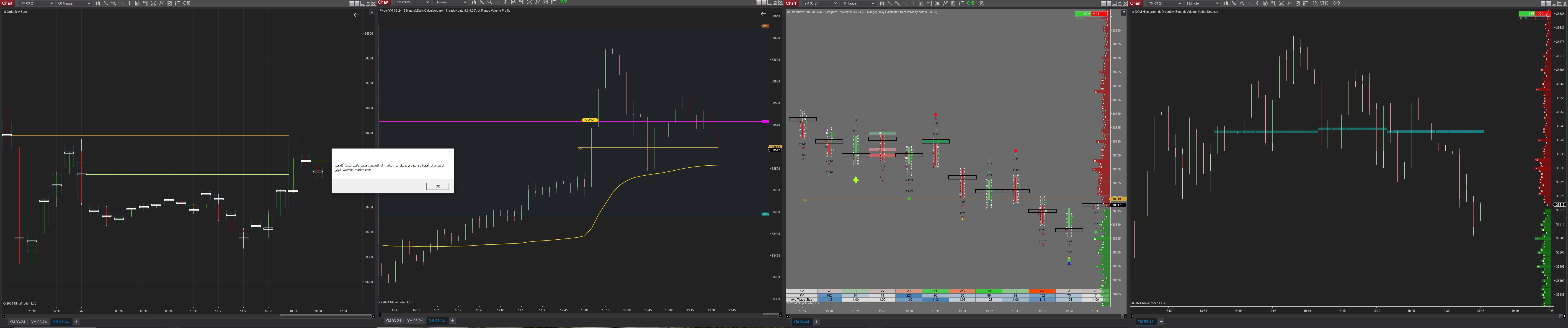Click OK in the license warning dialog
The image size is (1568, 328).
tap(437, 186)
